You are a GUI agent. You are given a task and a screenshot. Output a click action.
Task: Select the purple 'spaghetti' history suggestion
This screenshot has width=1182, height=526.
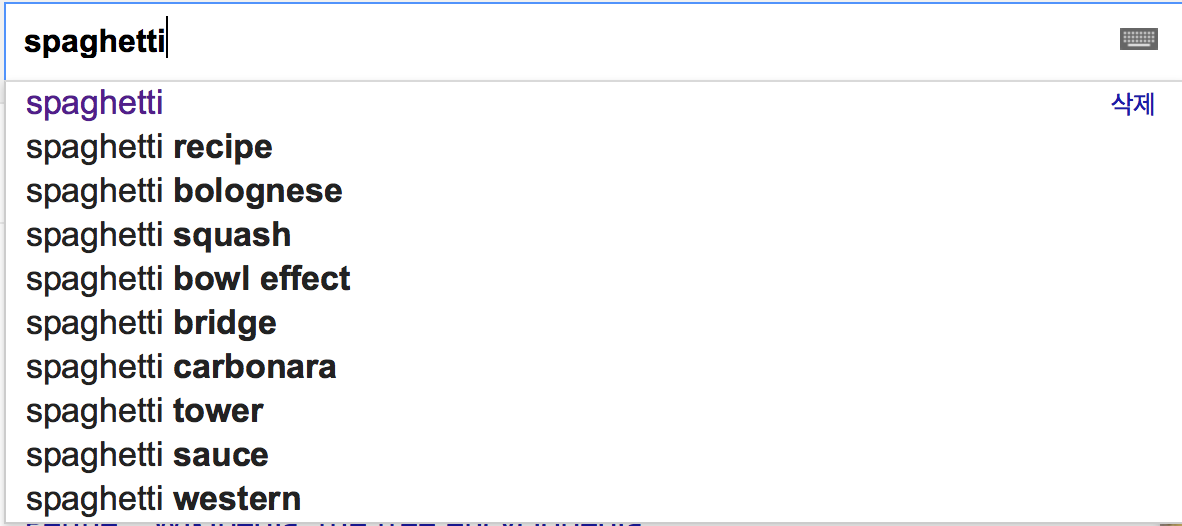[x=95, y=103]
